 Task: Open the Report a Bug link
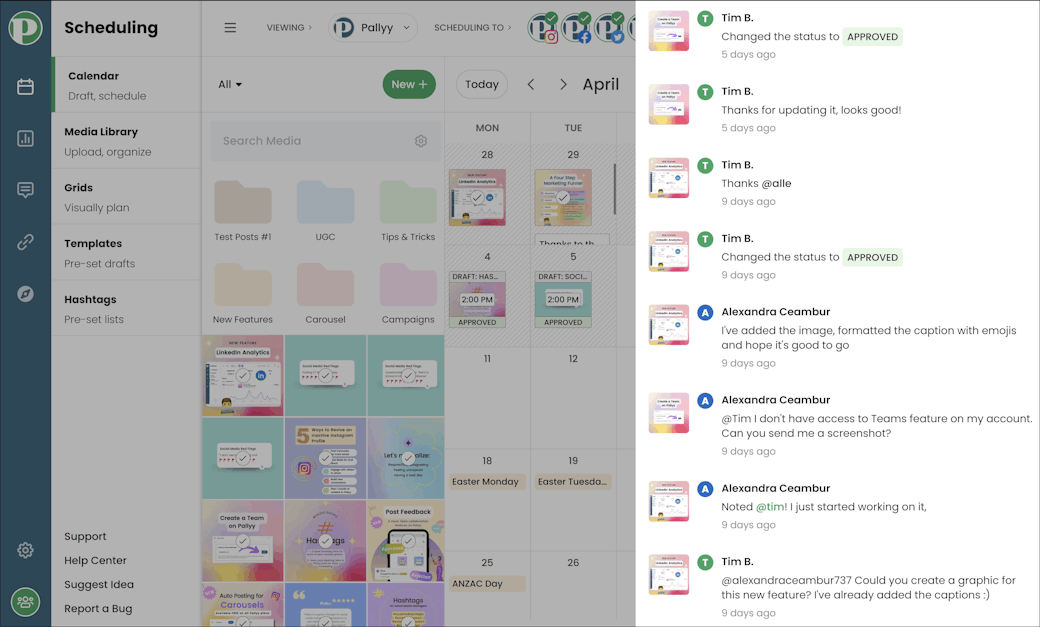98,608
